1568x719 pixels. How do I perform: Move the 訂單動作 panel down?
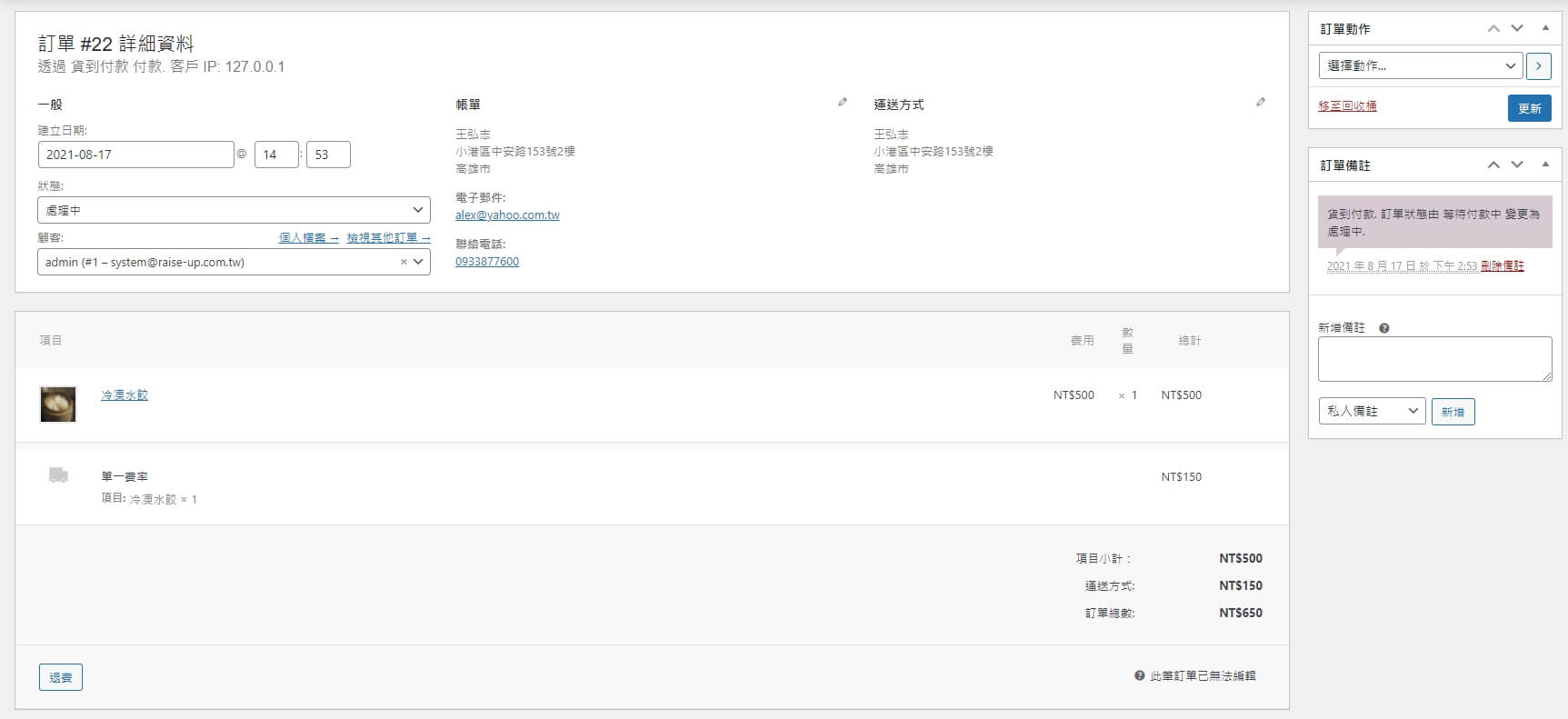point(1517,29)
